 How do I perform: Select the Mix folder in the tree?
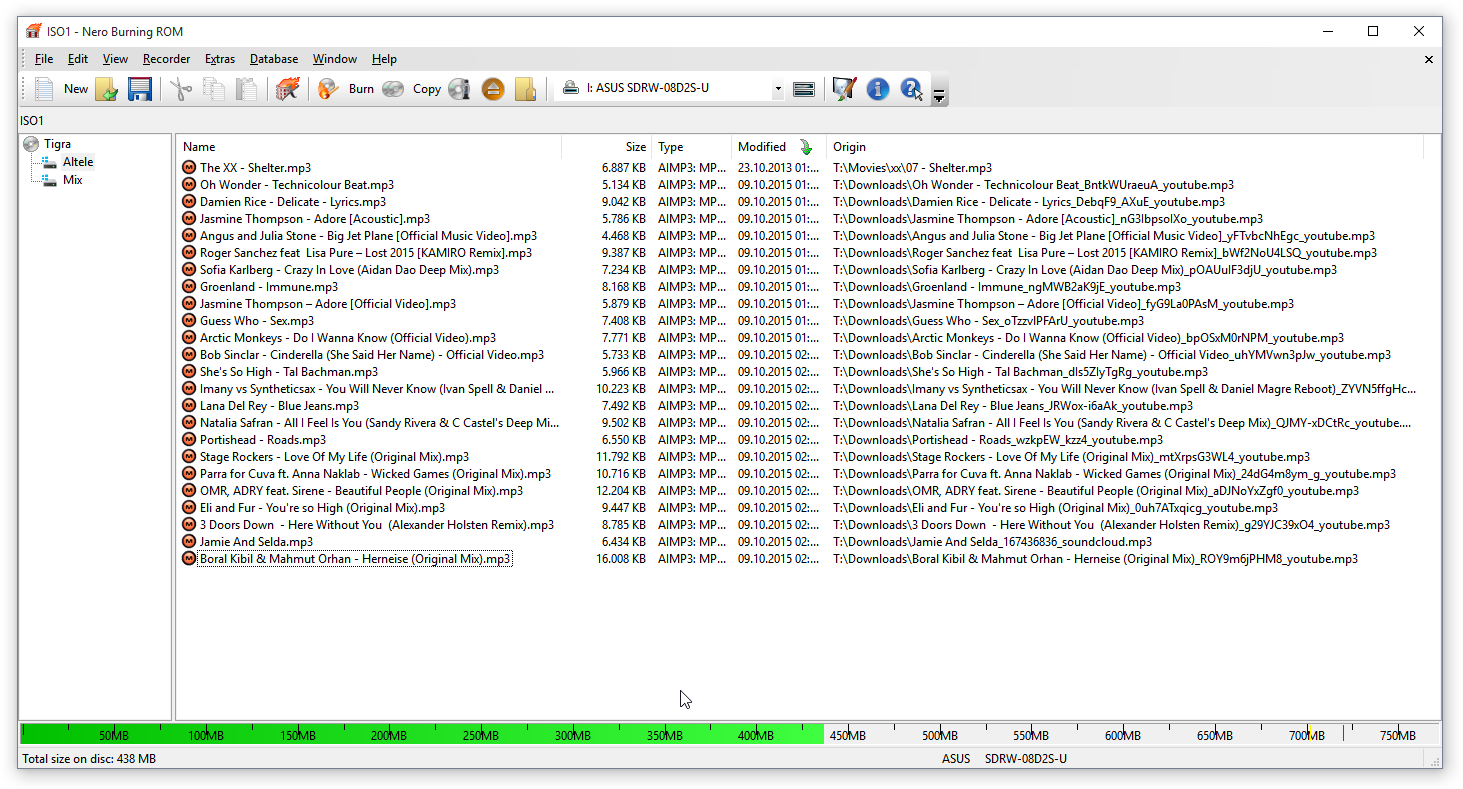73,180
